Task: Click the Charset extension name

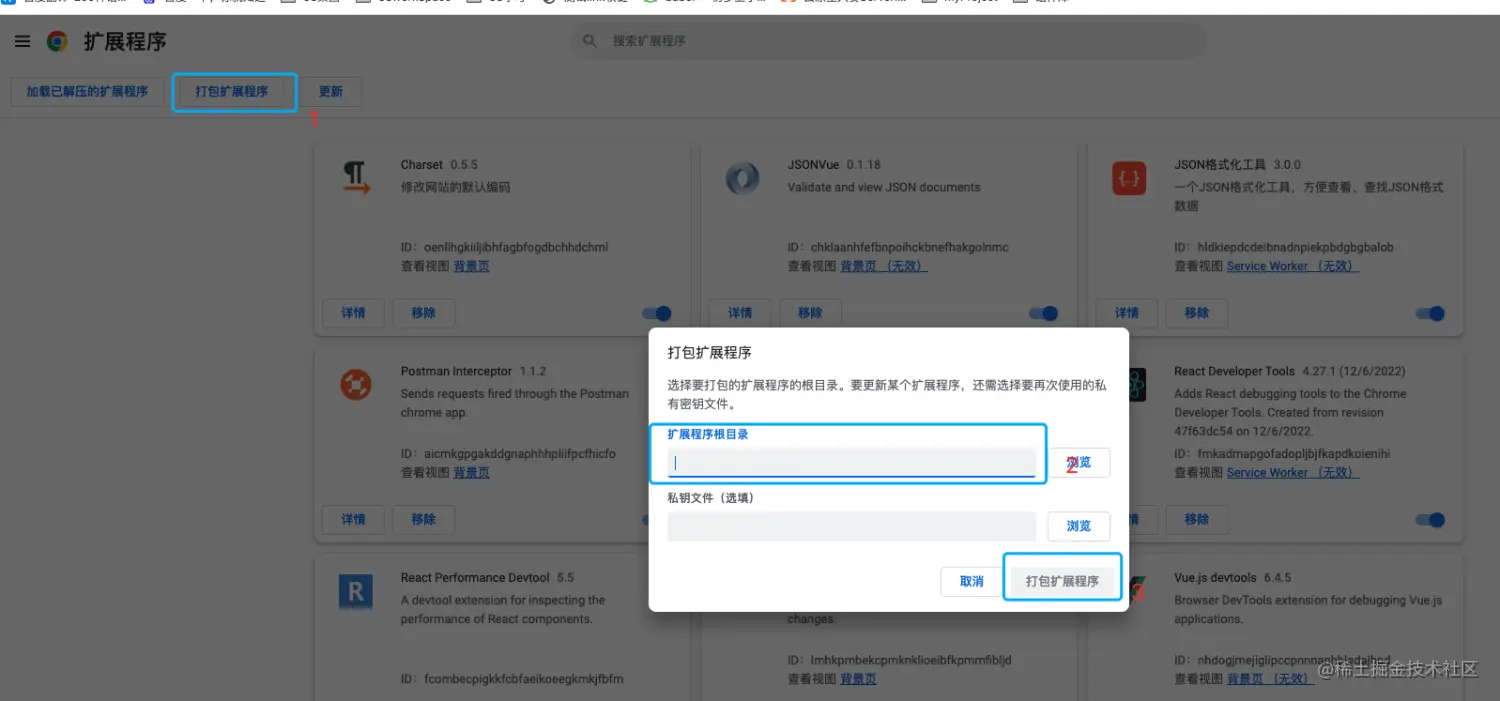Action: click(422, 165)
